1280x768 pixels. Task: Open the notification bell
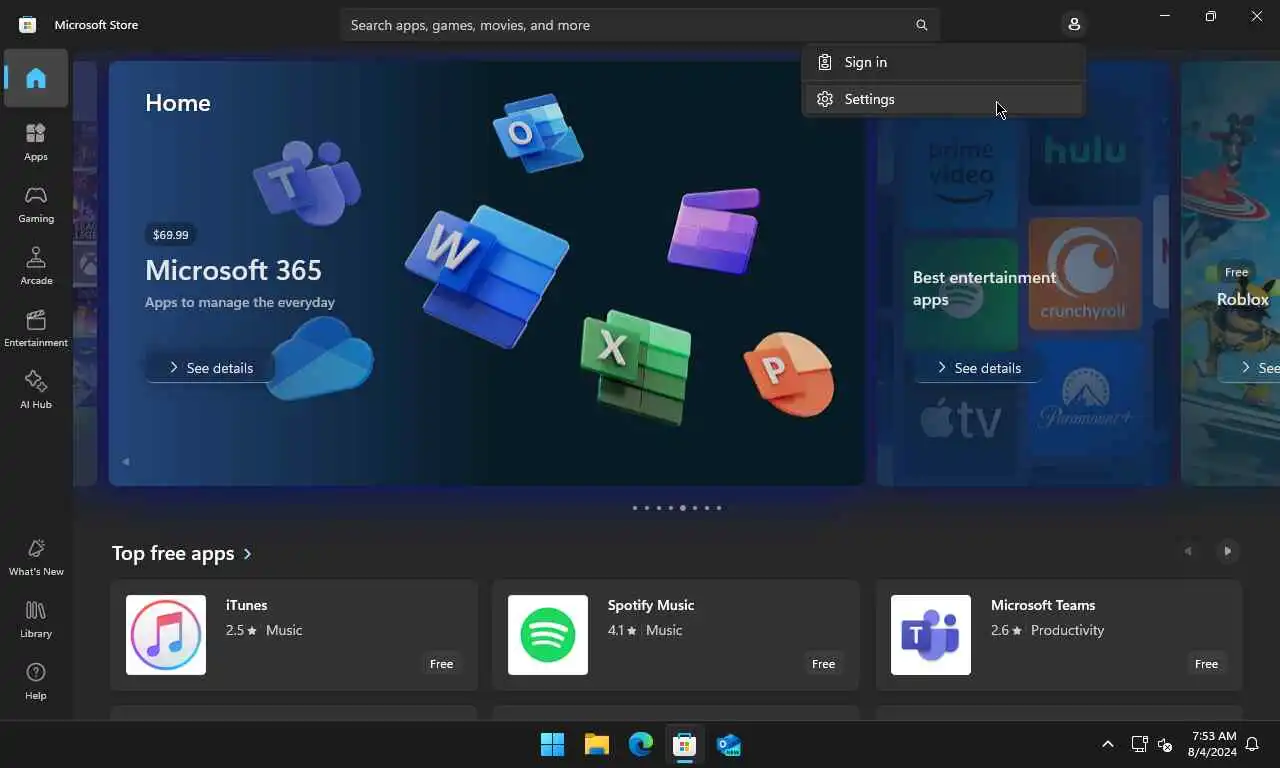(1251, 745)
